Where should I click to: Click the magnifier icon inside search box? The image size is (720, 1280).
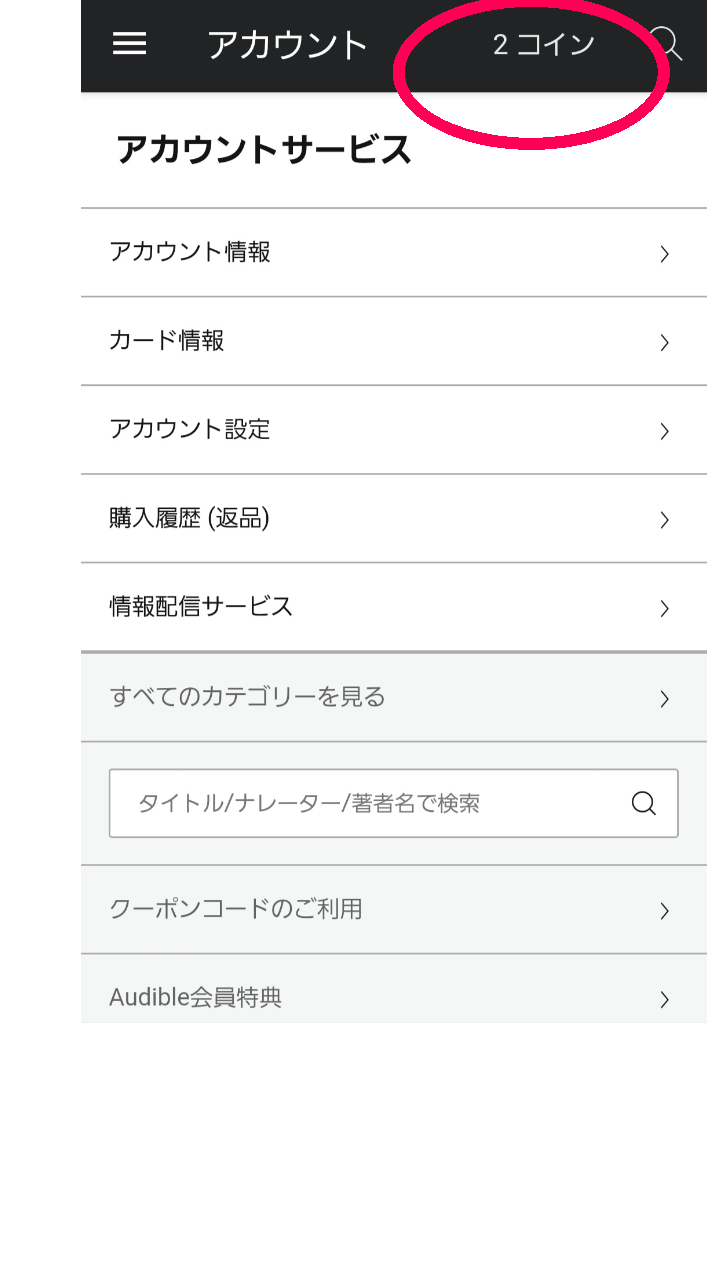[x=644, y=803]
